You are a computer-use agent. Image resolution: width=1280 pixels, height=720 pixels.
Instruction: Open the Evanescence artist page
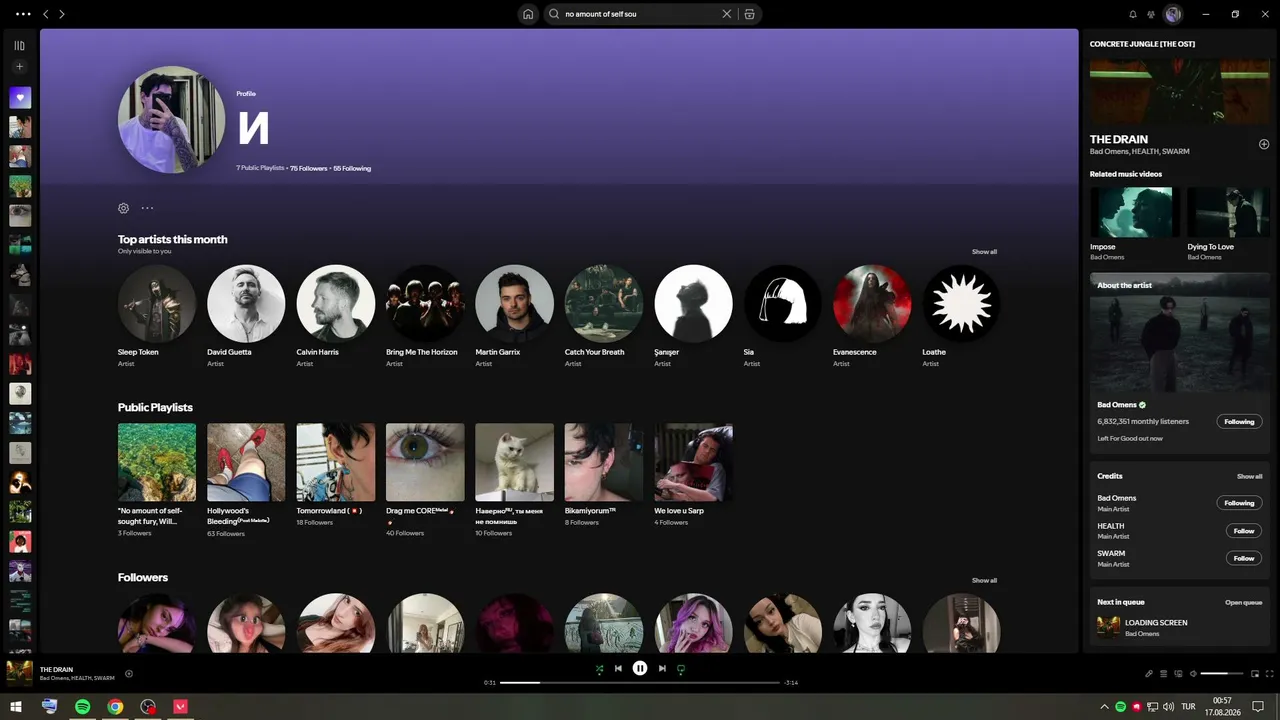872,316
